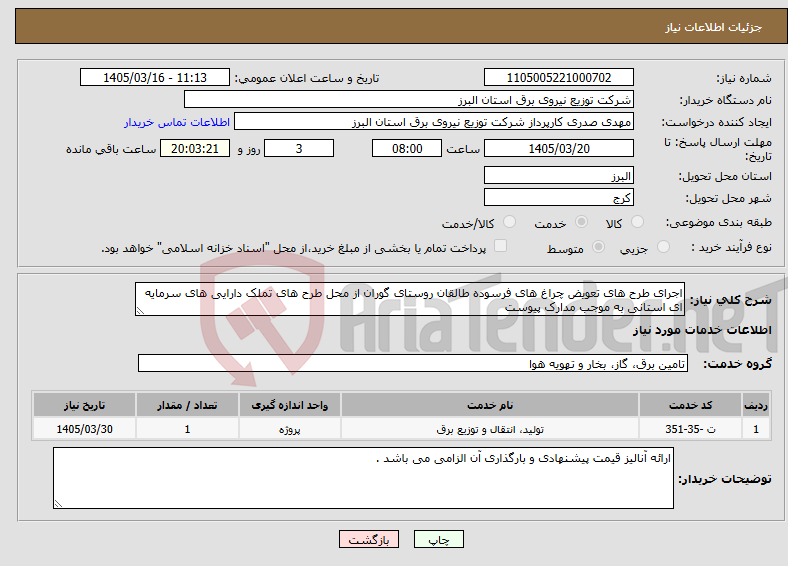This screenshot has height=566, width=788.
Task: Click the نام خدمت column header
Action: pyautogui.click(x=490, y=405)
